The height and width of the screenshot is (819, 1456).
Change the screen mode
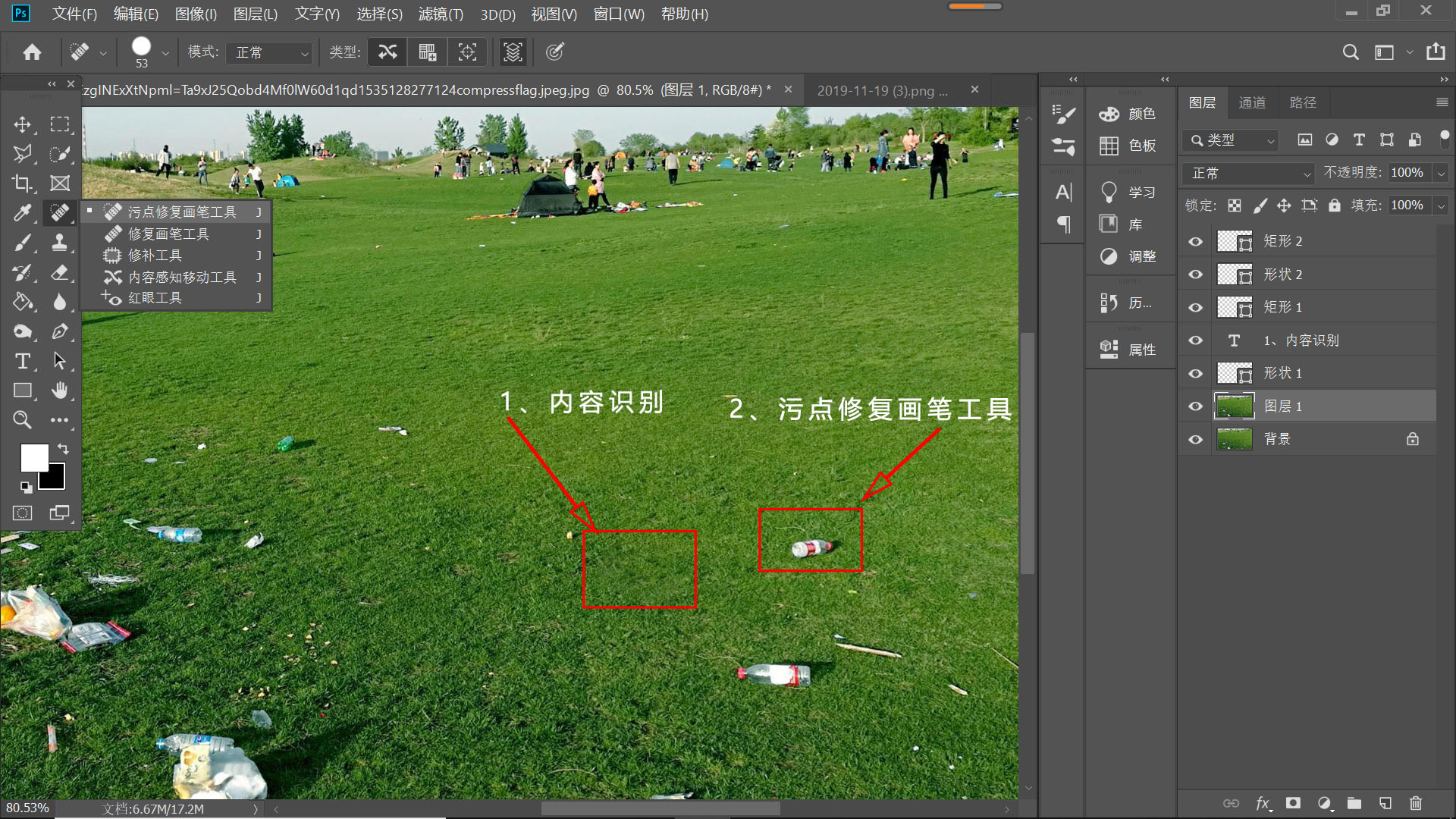click(x=60, y=513)
